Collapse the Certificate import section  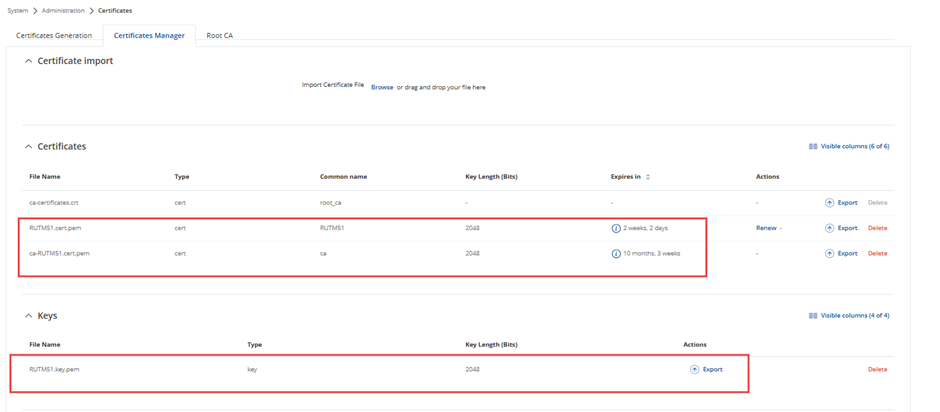click(x=28, y=61)
